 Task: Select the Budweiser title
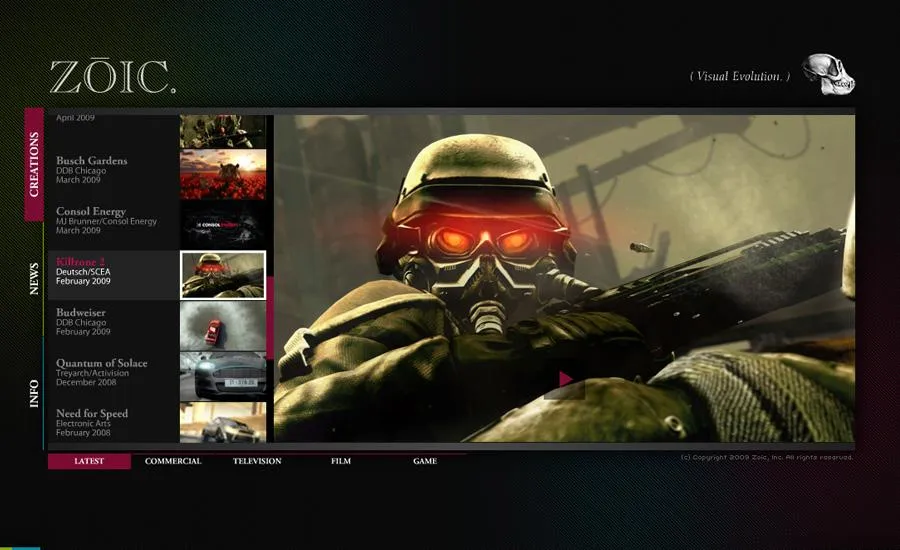81,312
